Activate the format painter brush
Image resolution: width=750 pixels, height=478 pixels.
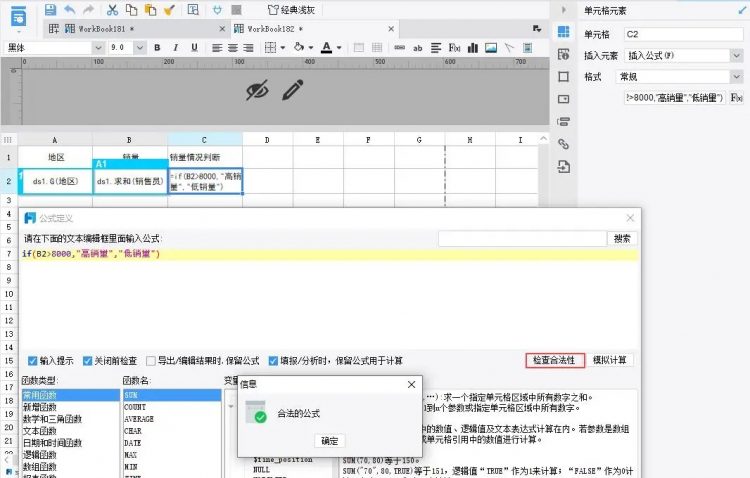click(x=169, y=9)
